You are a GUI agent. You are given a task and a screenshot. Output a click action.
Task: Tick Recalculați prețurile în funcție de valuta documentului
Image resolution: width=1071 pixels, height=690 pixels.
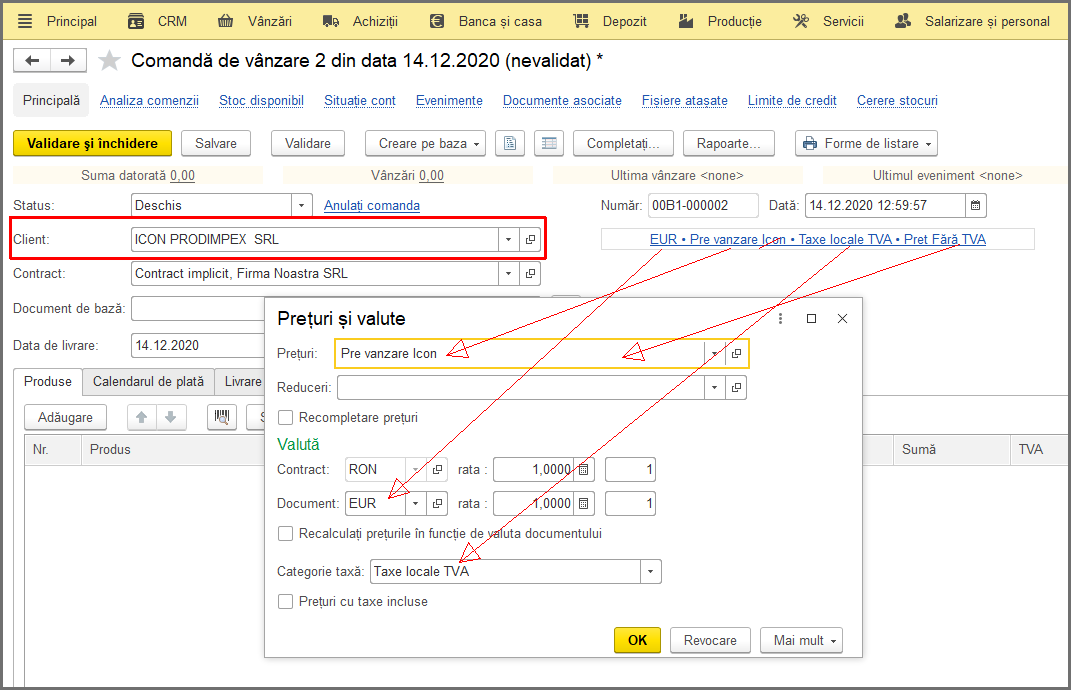[x=286, y=534]
